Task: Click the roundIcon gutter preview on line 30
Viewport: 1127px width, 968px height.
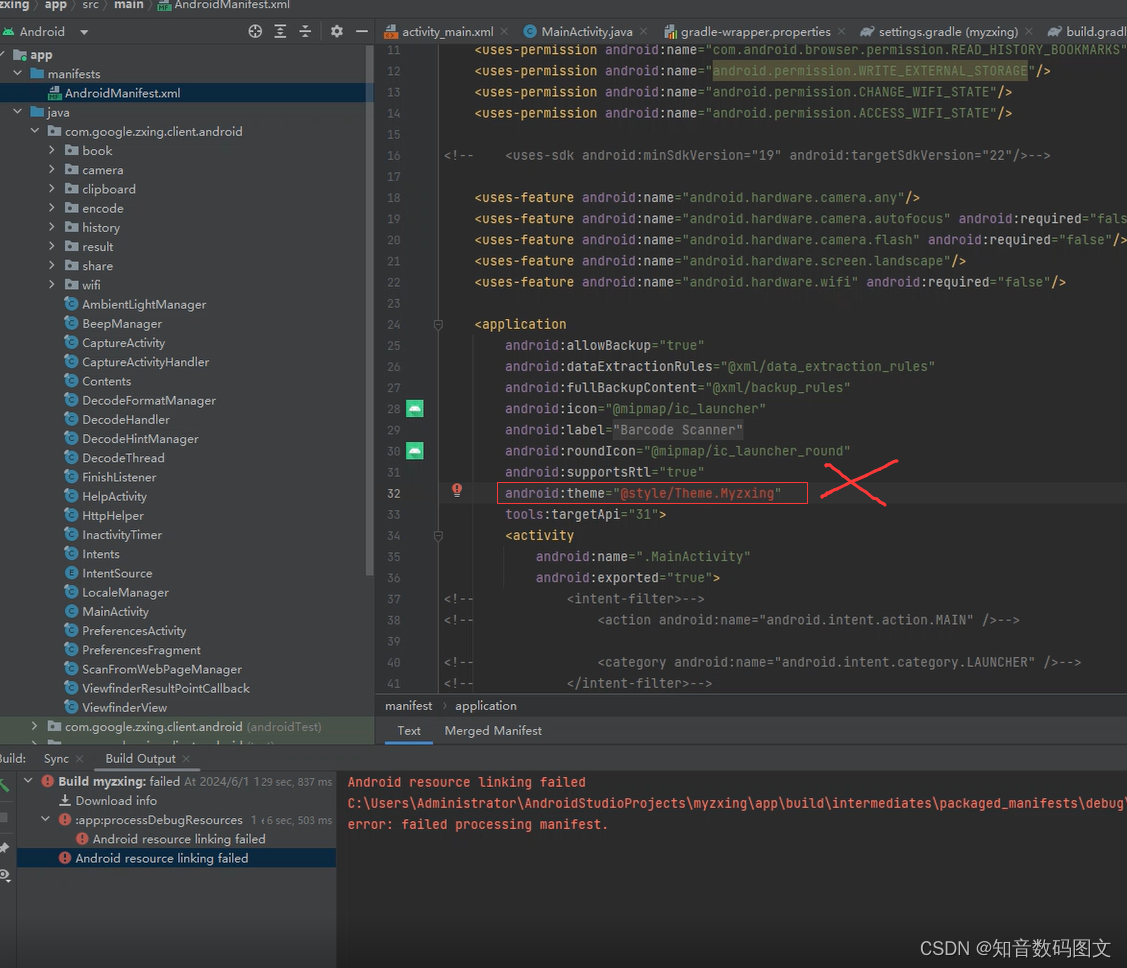Action: 414,450
